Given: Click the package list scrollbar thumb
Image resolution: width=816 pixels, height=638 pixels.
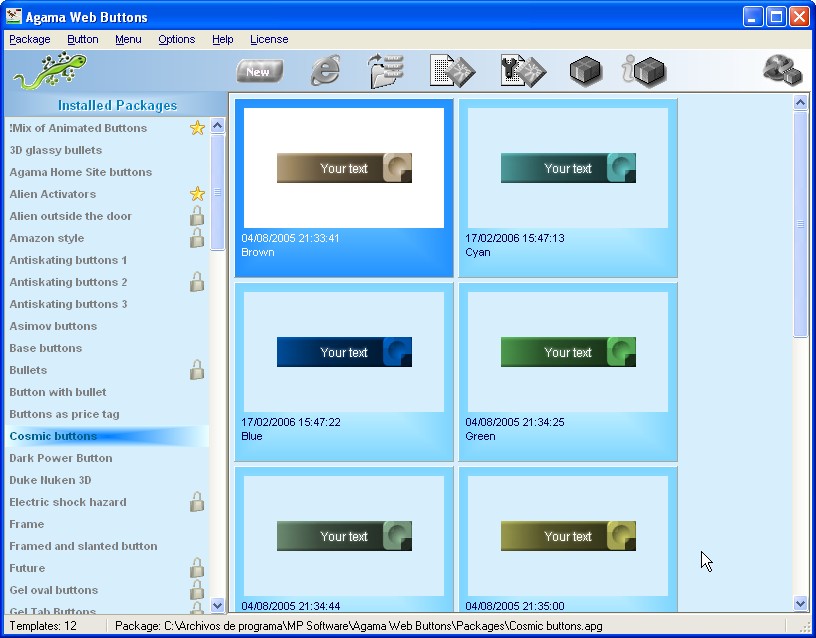Looking at the screenshot, I should pos(218,192).
